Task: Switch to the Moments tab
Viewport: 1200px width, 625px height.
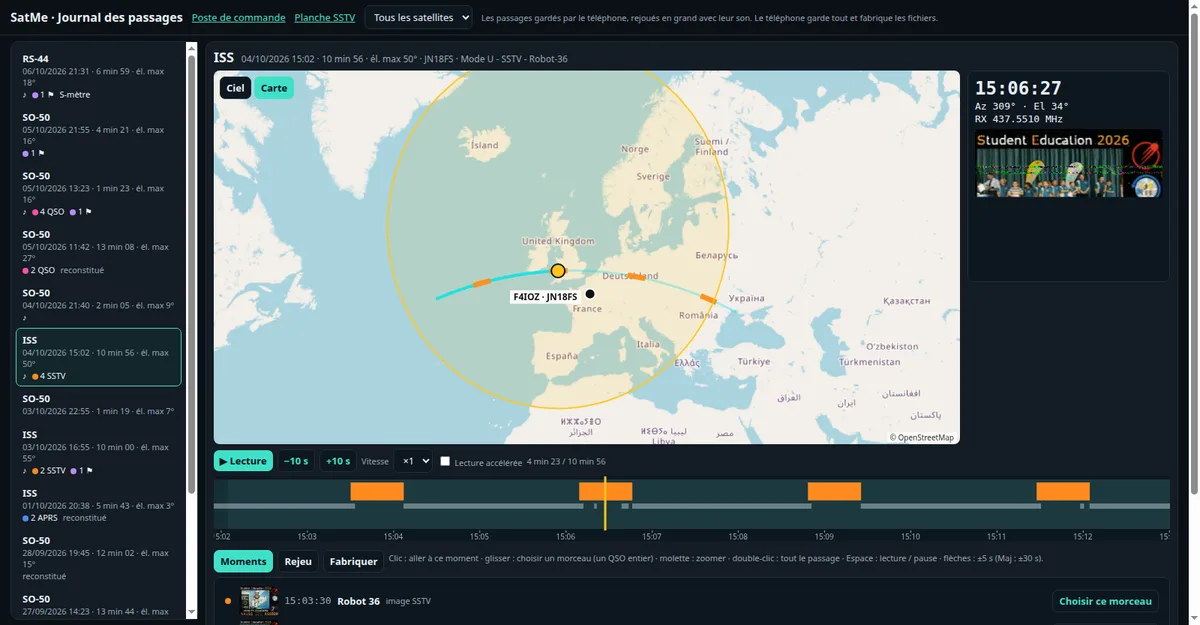Action: (243, 561)
